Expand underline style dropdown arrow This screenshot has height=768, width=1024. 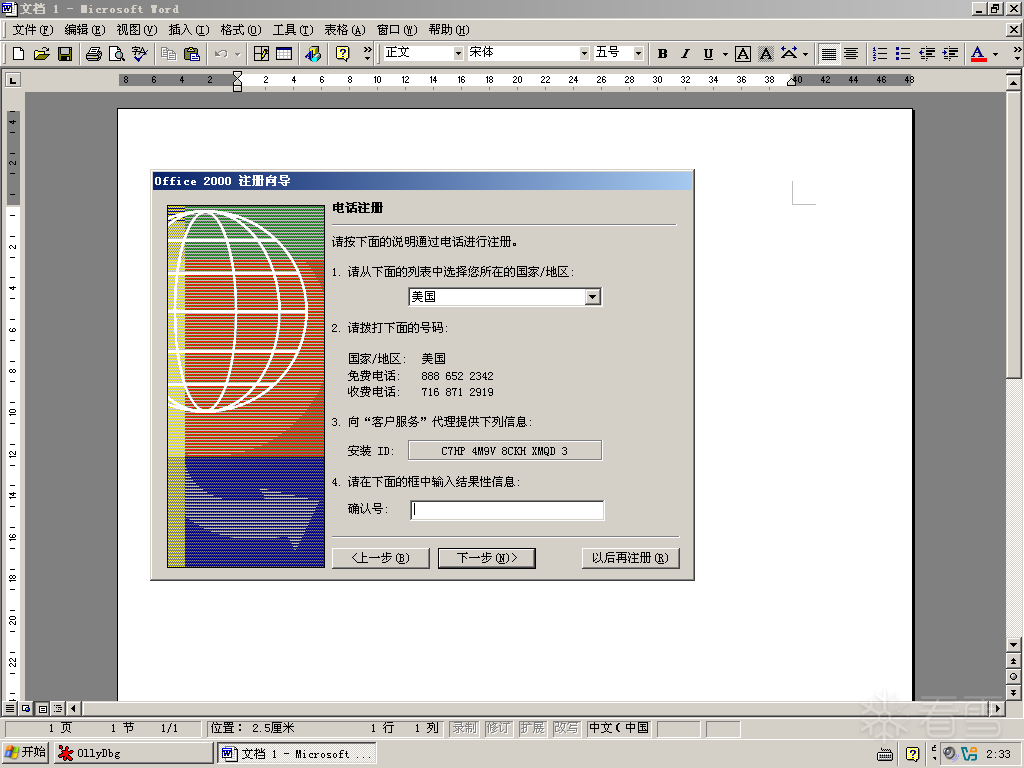(725, 54)
